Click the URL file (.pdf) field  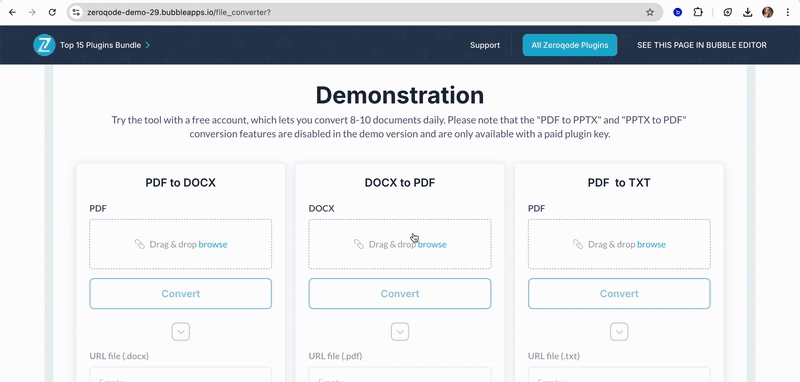tap(400, 375)
